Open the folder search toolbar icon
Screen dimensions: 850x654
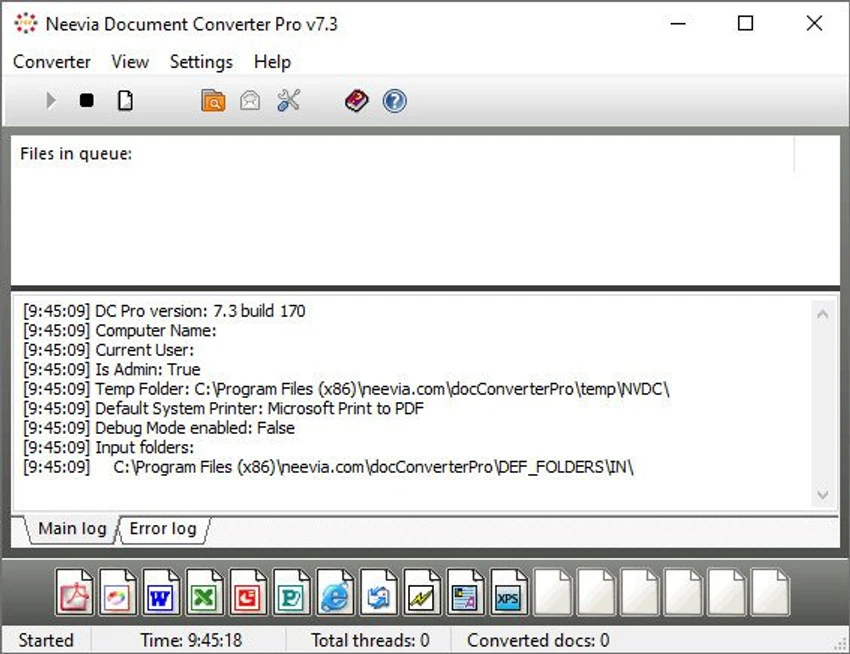click(x=213, y=101)
